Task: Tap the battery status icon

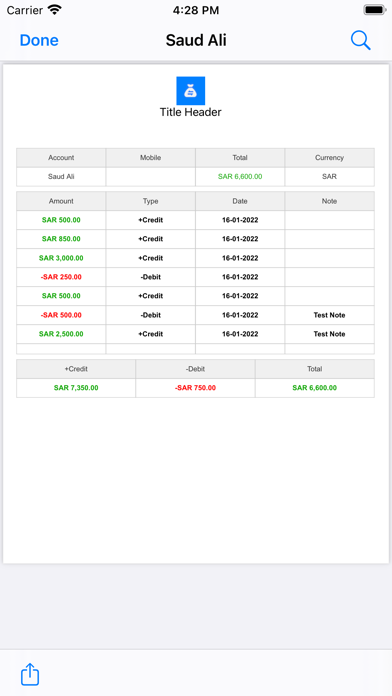Action: (x=375, y=10)
